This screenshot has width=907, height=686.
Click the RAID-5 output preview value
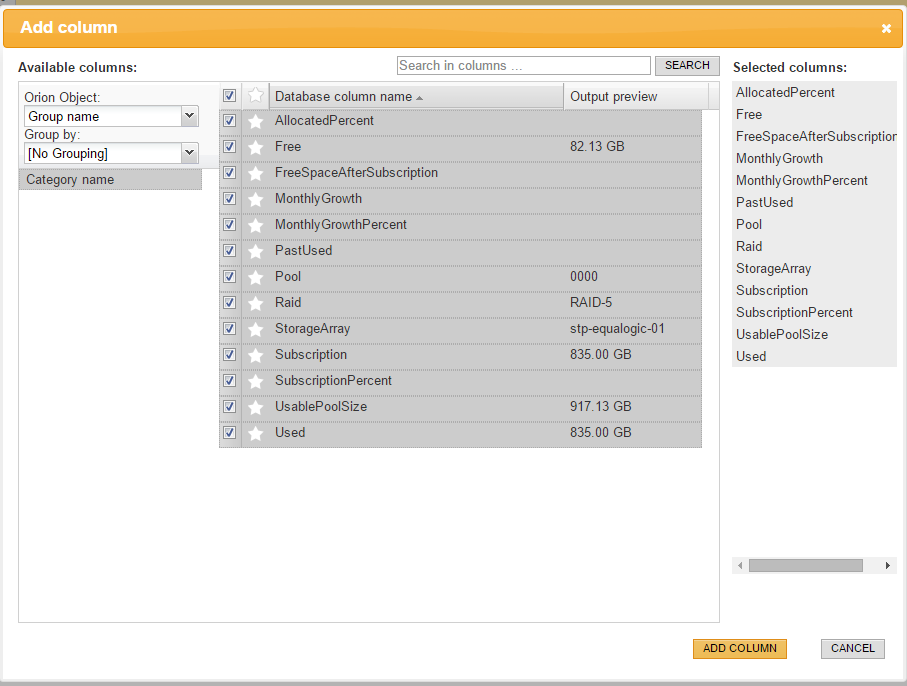(591, 303)
